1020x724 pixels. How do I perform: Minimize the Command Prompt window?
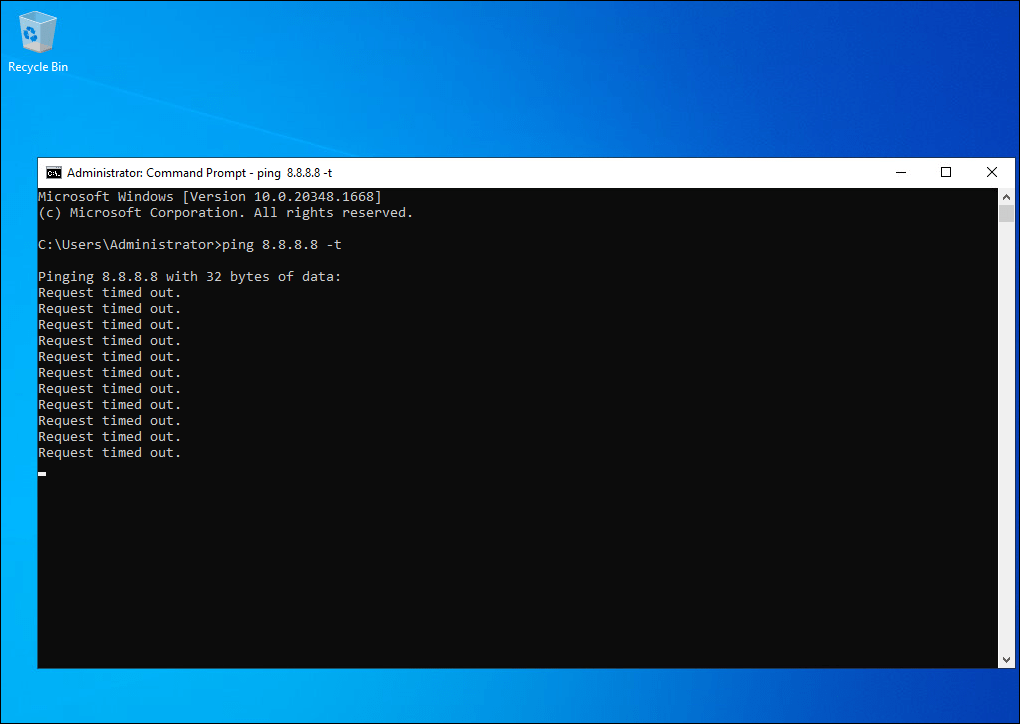(900, 173)
